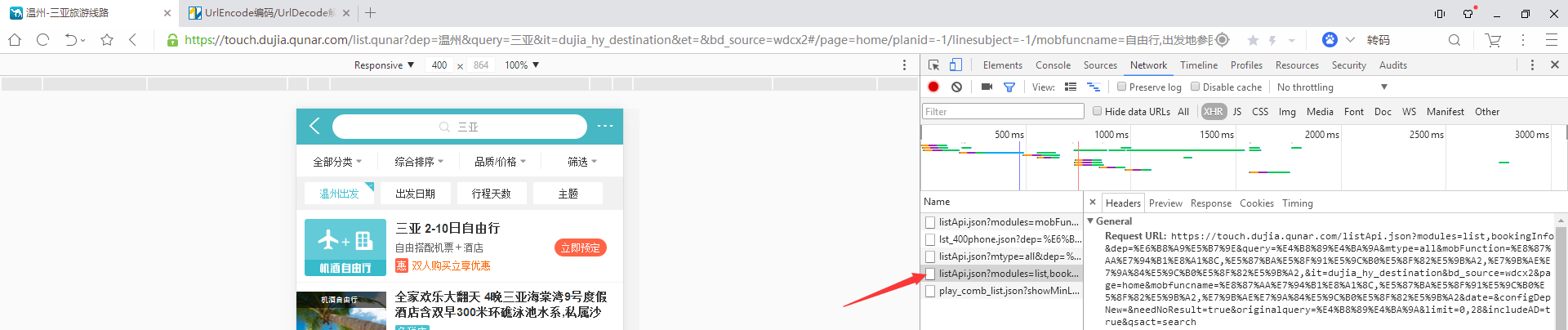Image resolution: width=1568 pixels, height=330 pixels.
Task: Open the shopping cart icon in toolbar
Action: (1494, 40)
